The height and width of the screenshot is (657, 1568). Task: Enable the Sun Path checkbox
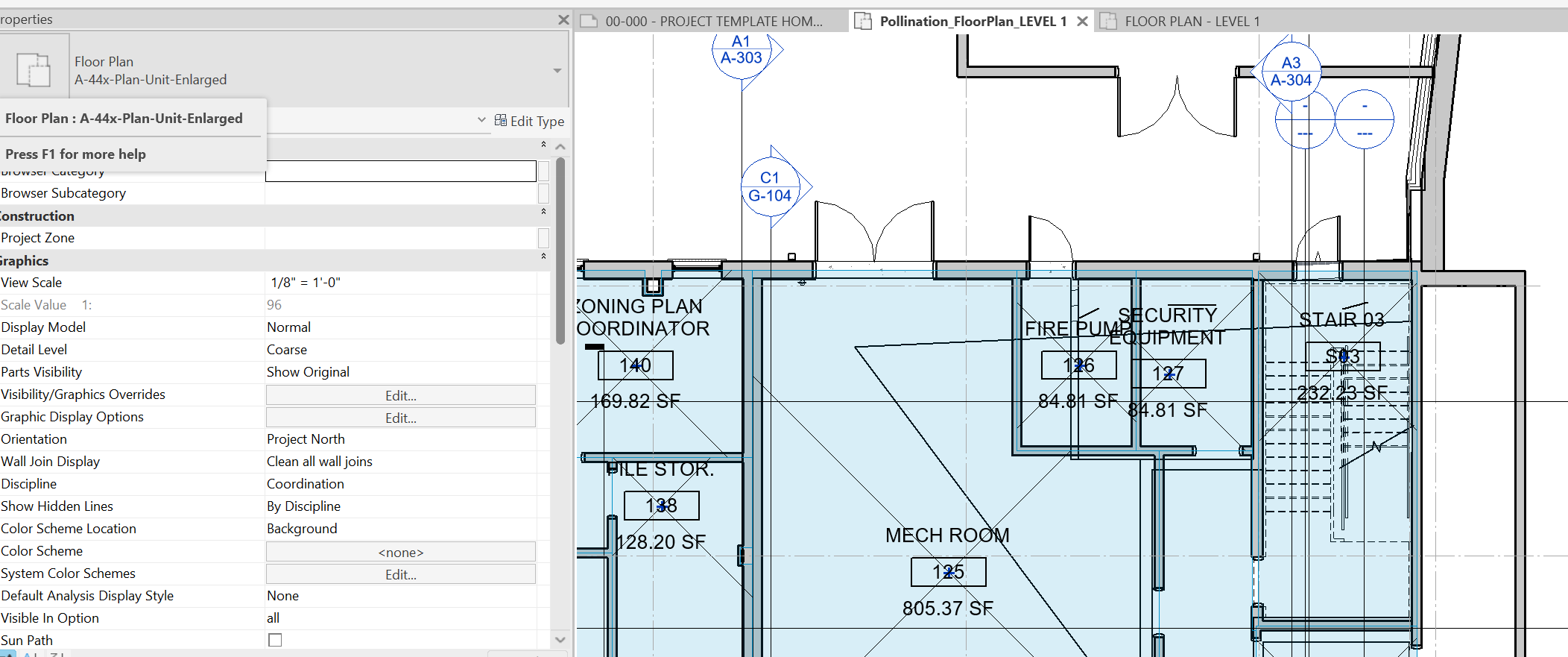point(275,640)
